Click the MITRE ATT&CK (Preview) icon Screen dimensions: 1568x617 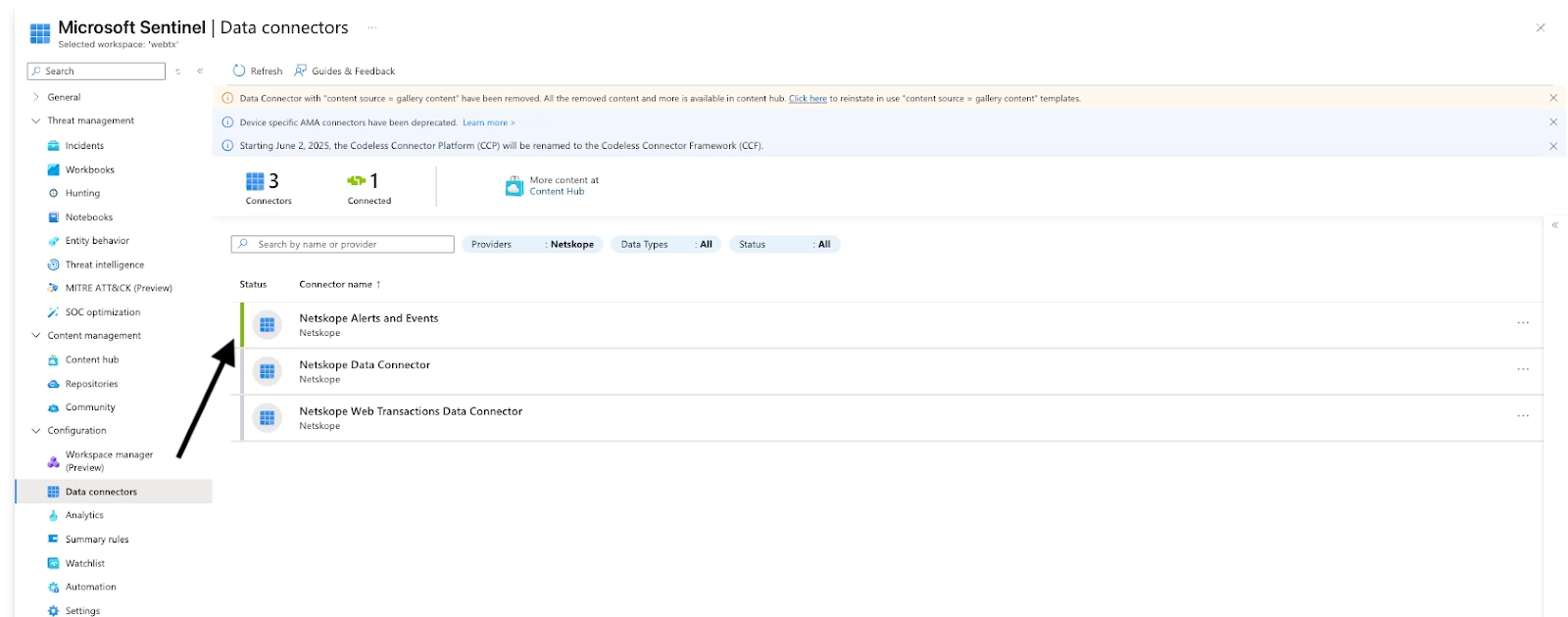(54, 288)
